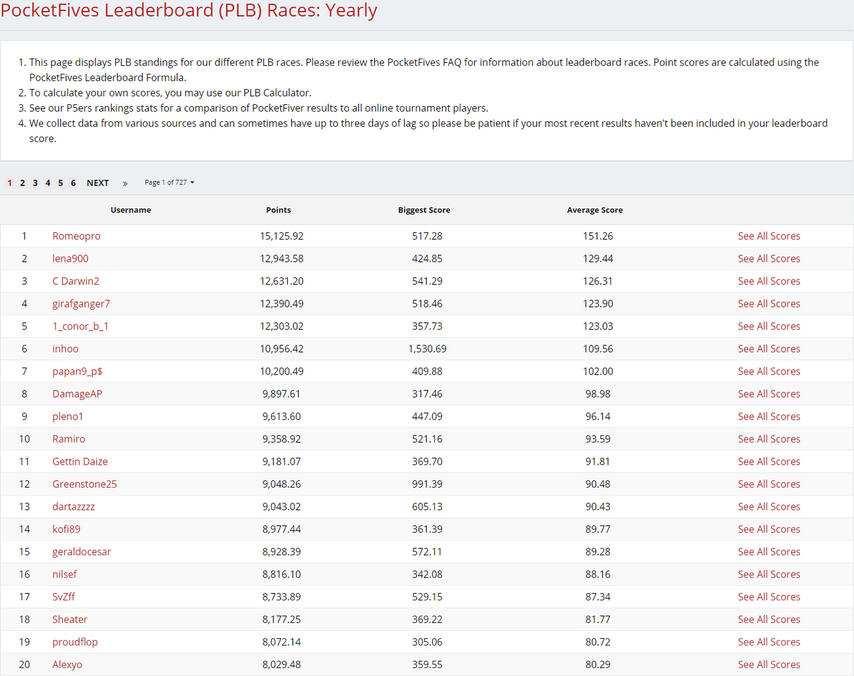The image size is (854, 676).
Task: Open proudflop's player profile
Action: click(75, 642)
